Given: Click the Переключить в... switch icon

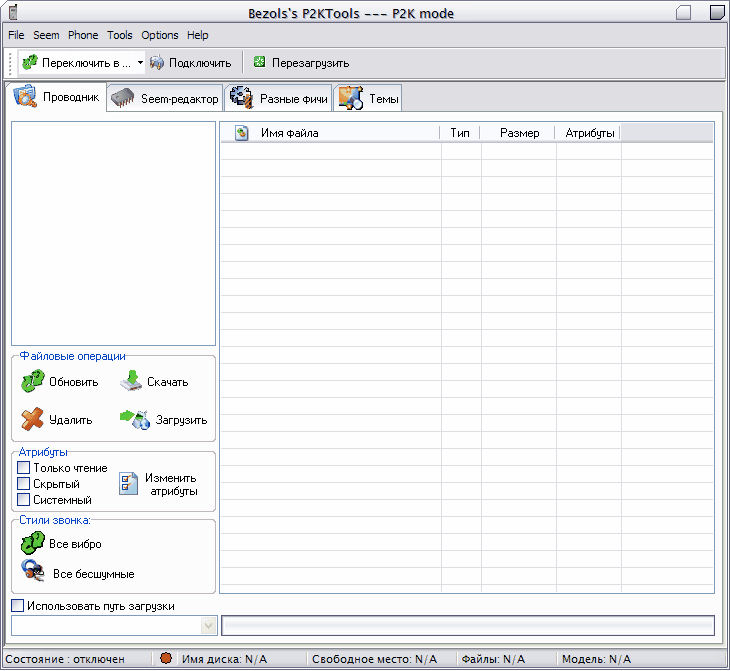Looking at the screenshot, I should 30,62.
